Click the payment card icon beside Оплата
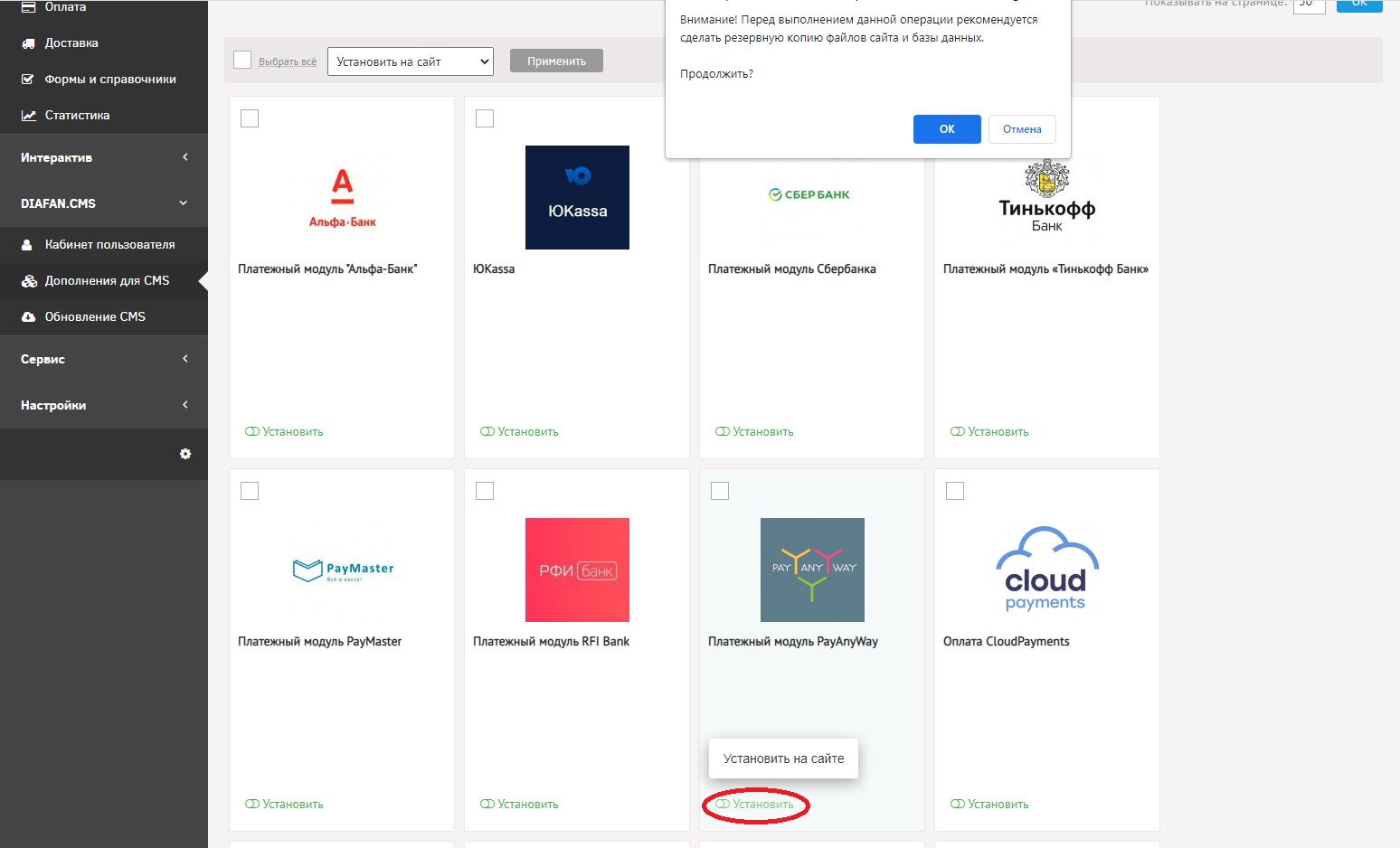Screen dimensions: 1400x848 click(28, 6)
